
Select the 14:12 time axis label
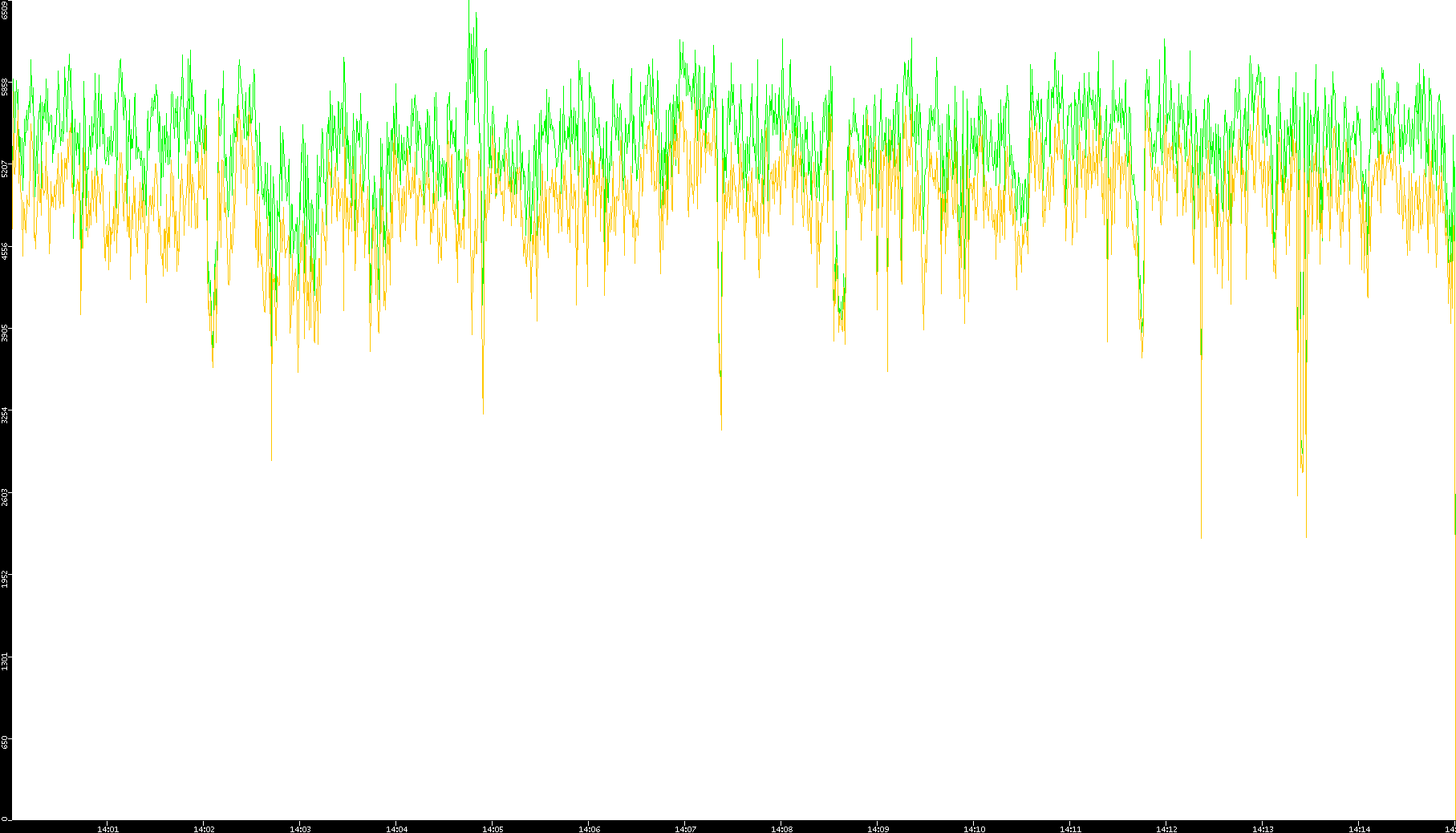point(1166,829)
